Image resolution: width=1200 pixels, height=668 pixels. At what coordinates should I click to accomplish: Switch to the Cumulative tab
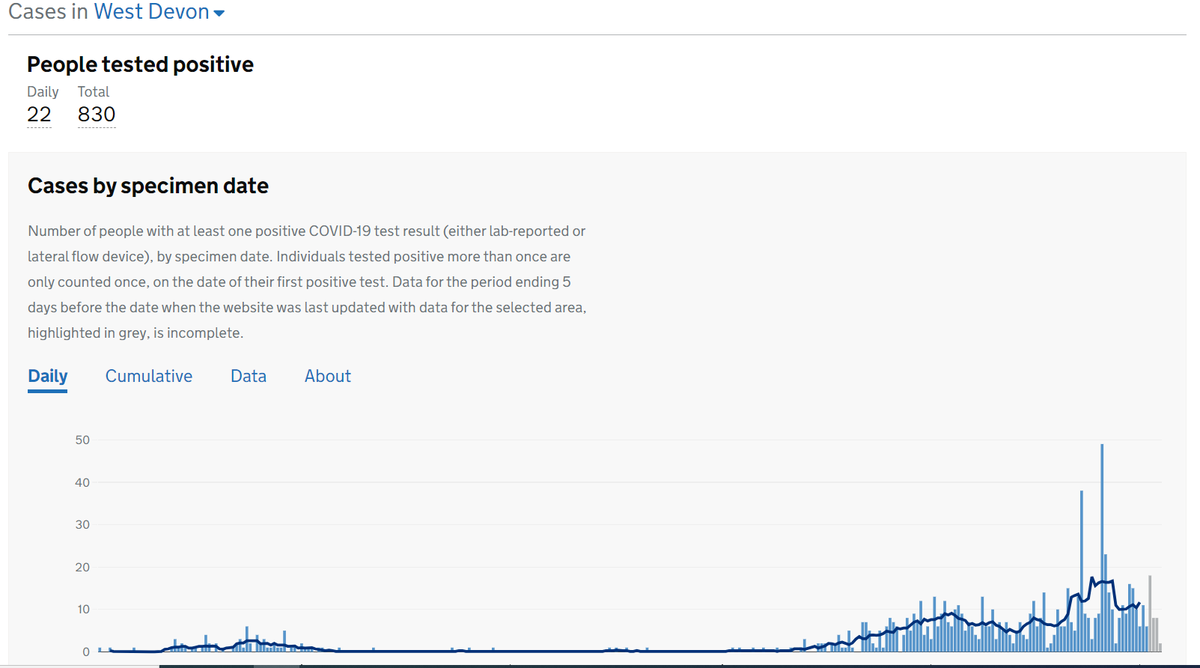(x=149, y=376)
